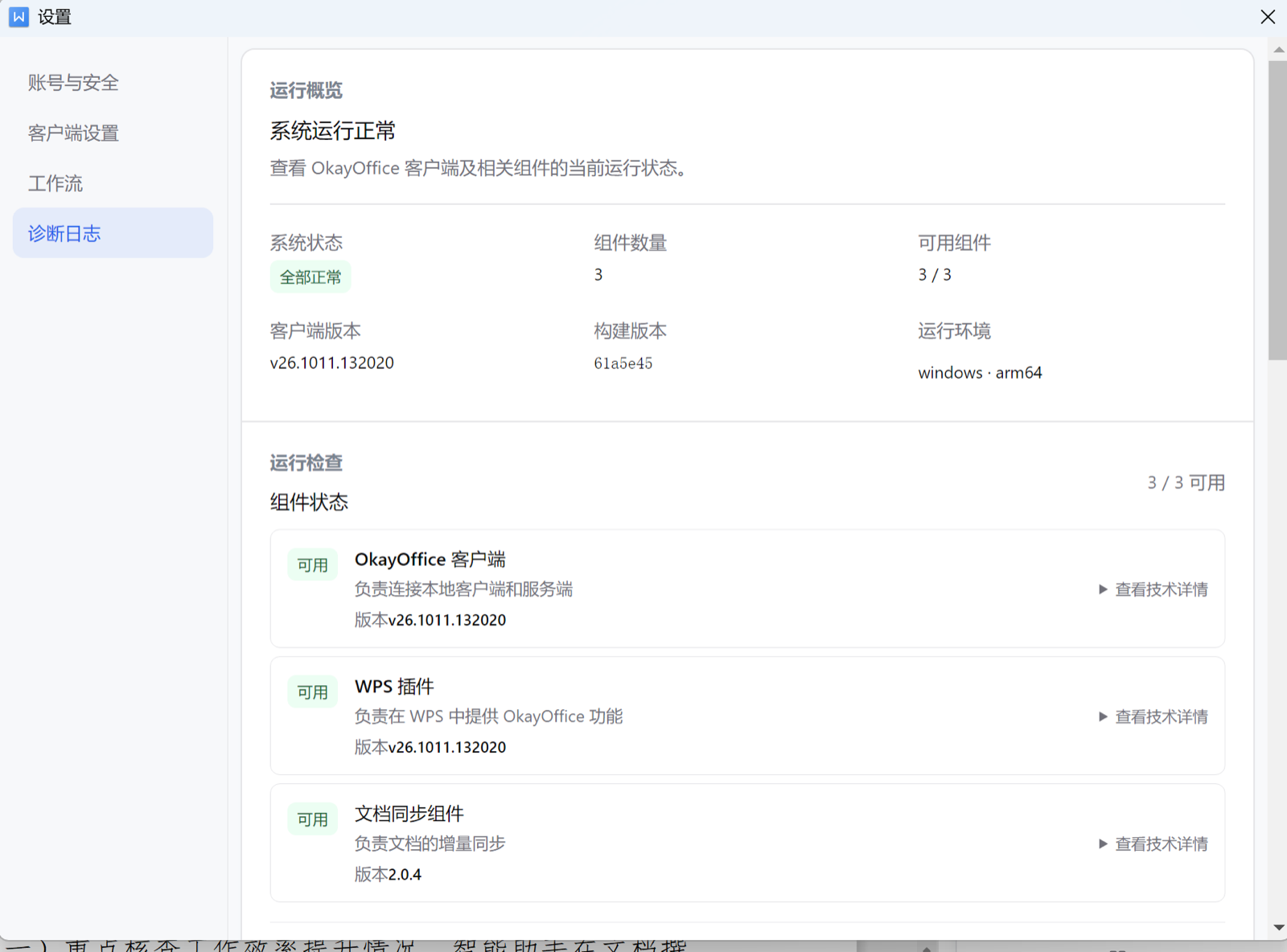The width and height of the screenshot is (1287, 952).
Task: Expand 查看技术详情 for 文档同步组件
Action: pos(1153,843)
